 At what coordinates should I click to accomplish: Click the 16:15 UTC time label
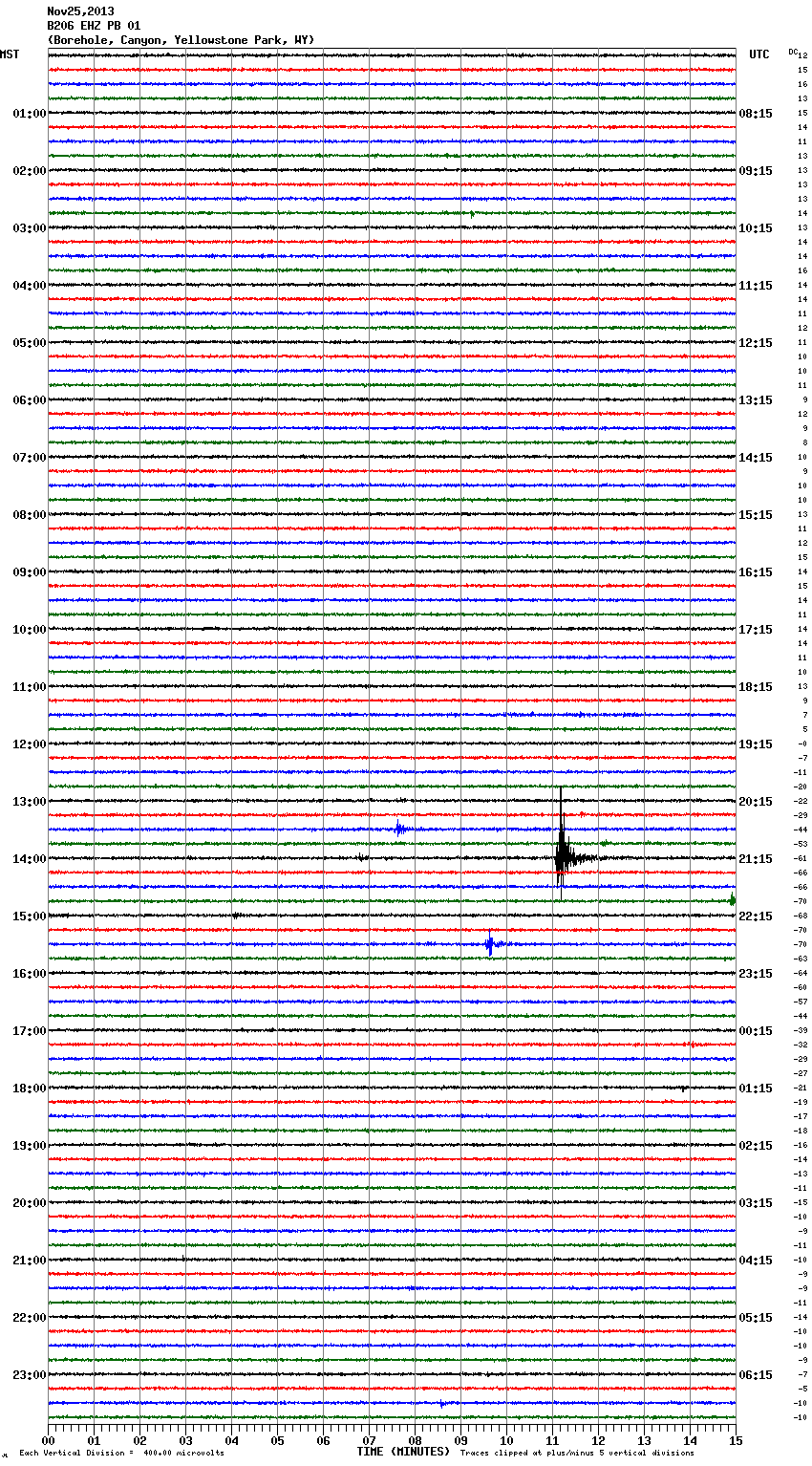(756, 572)
